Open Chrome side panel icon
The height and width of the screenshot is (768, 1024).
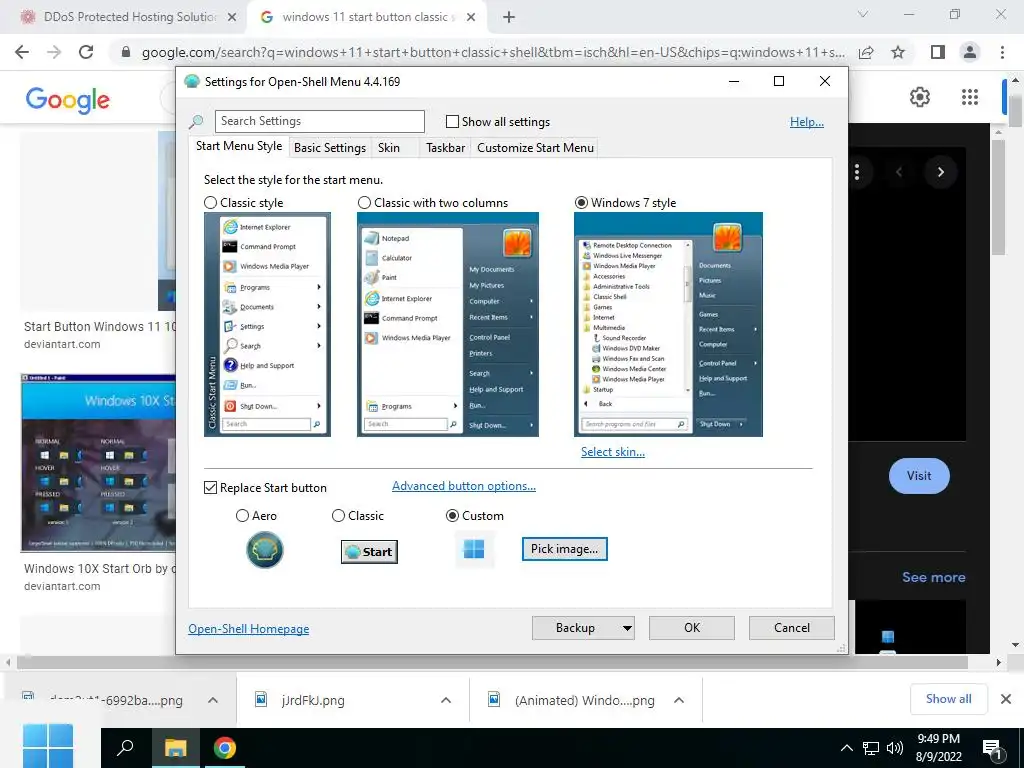pos(938,52)
